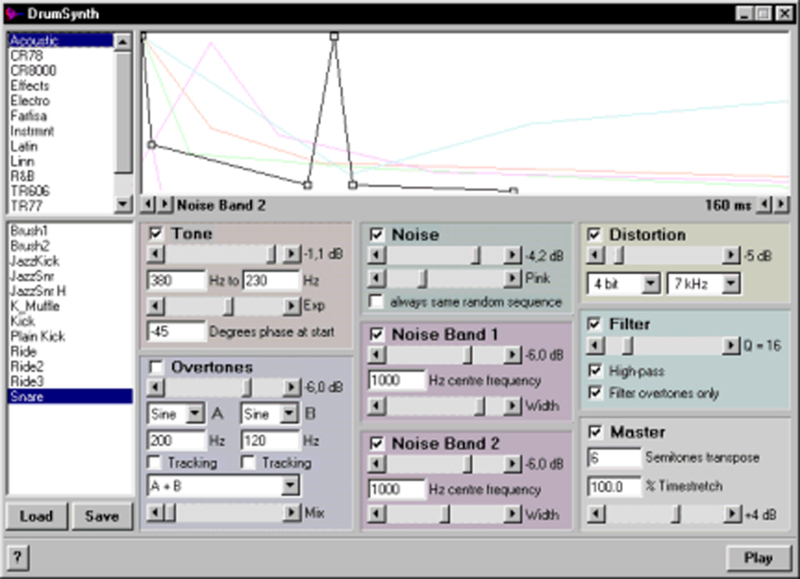The image size is (800, 579).
Task: Click the Noise level left arrow
Action: [377, 255]
